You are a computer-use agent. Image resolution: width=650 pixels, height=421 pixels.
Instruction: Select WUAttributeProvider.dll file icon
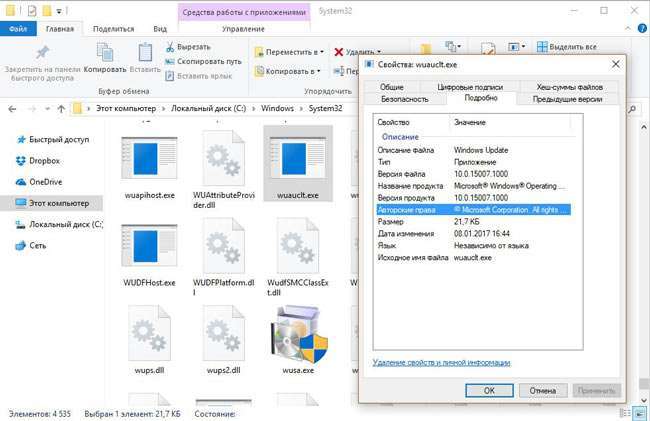223,158
